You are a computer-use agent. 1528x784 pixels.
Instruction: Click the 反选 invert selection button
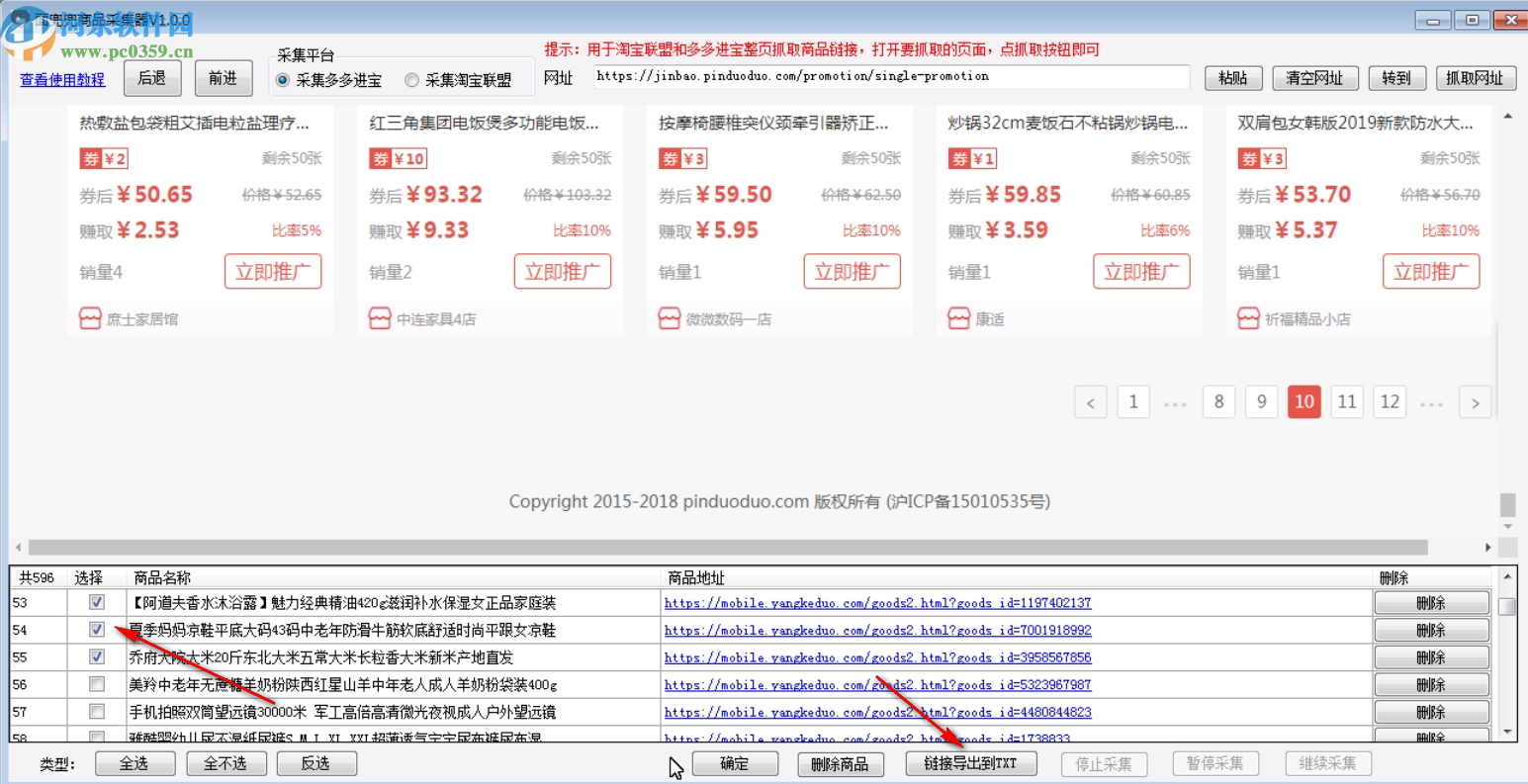[x=316, y=762]
